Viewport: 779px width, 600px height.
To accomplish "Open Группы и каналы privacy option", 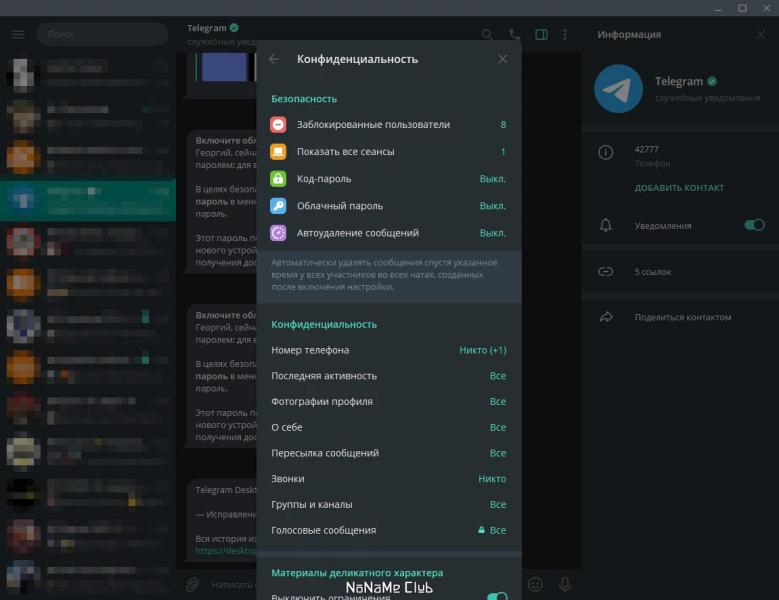I will point(389,505).
